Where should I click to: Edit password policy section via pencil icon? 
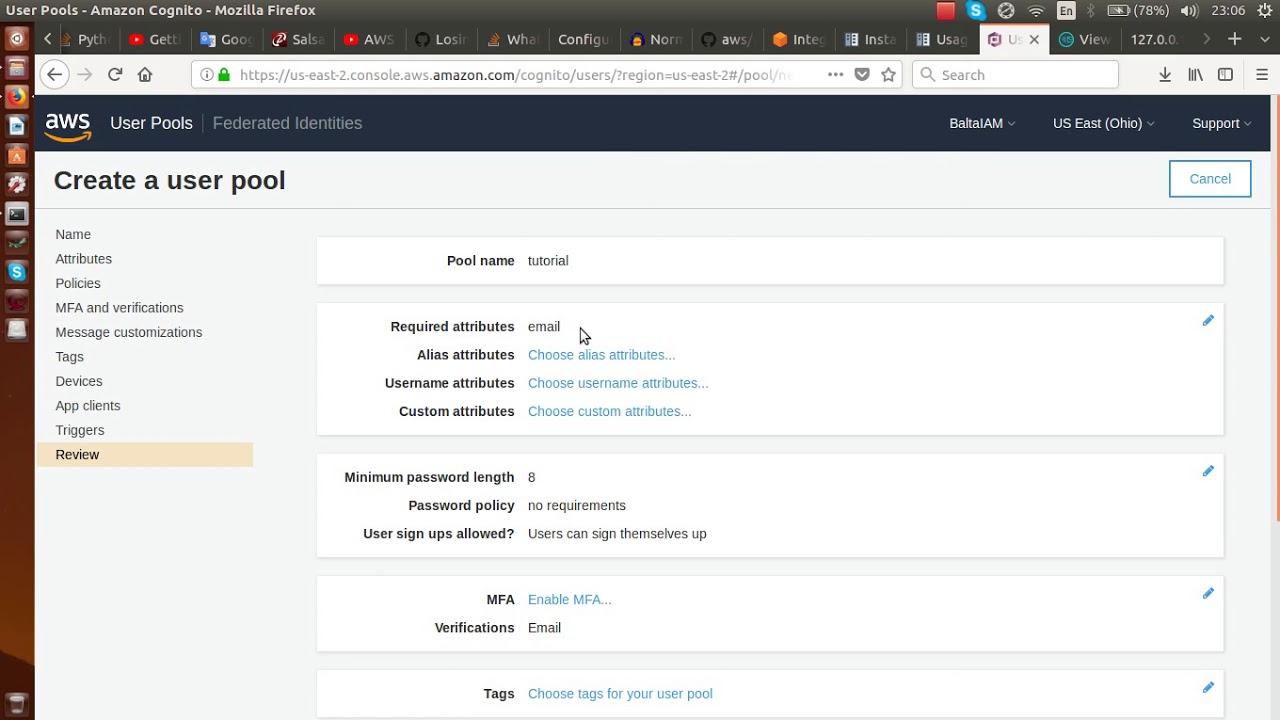coord(1208,471)
